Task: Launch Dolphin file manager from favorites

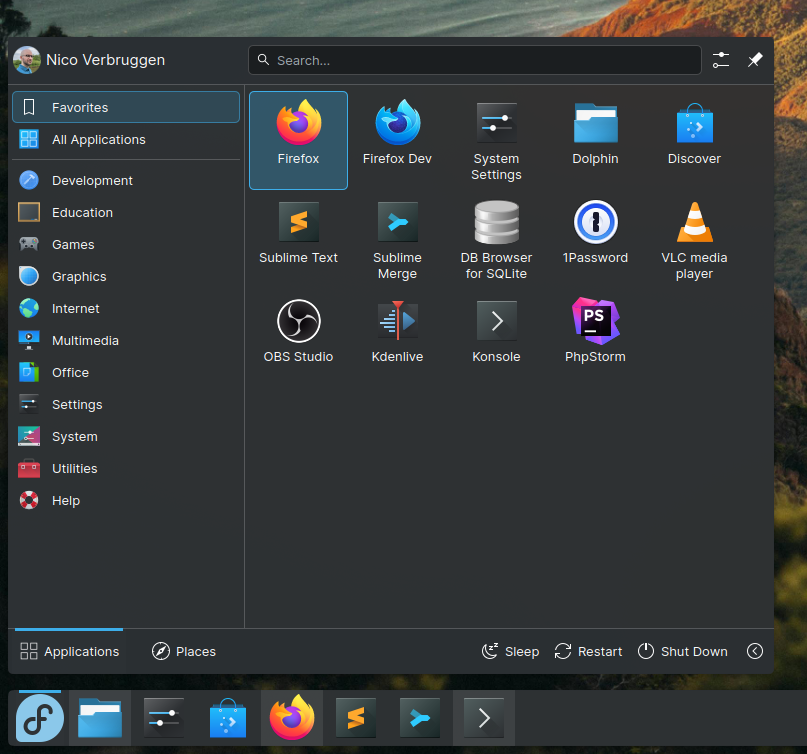Action: point(595,140)
